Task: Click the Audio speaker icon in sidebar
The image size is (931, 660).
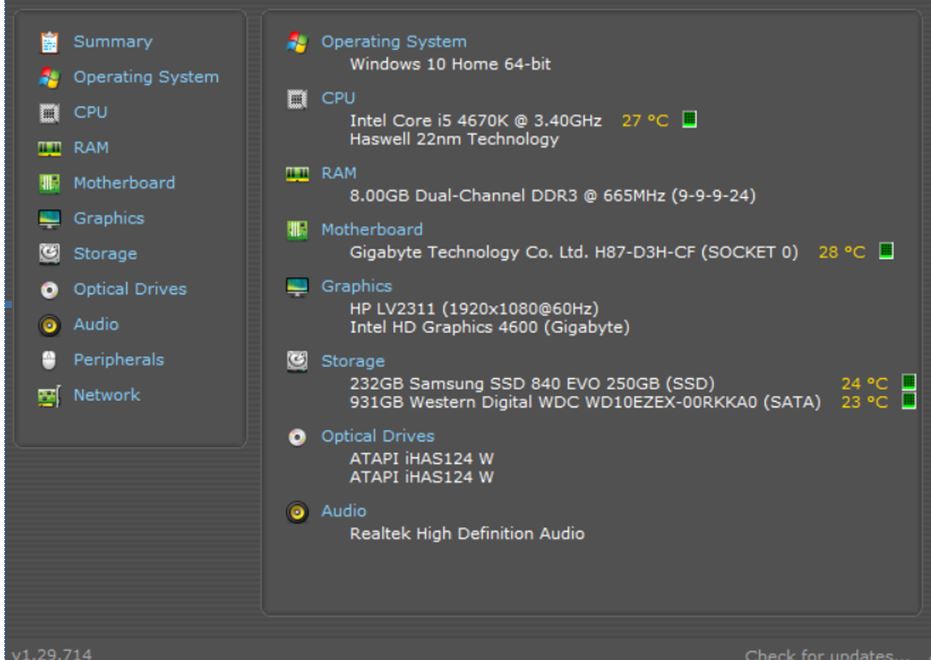Action: point(49,325)
